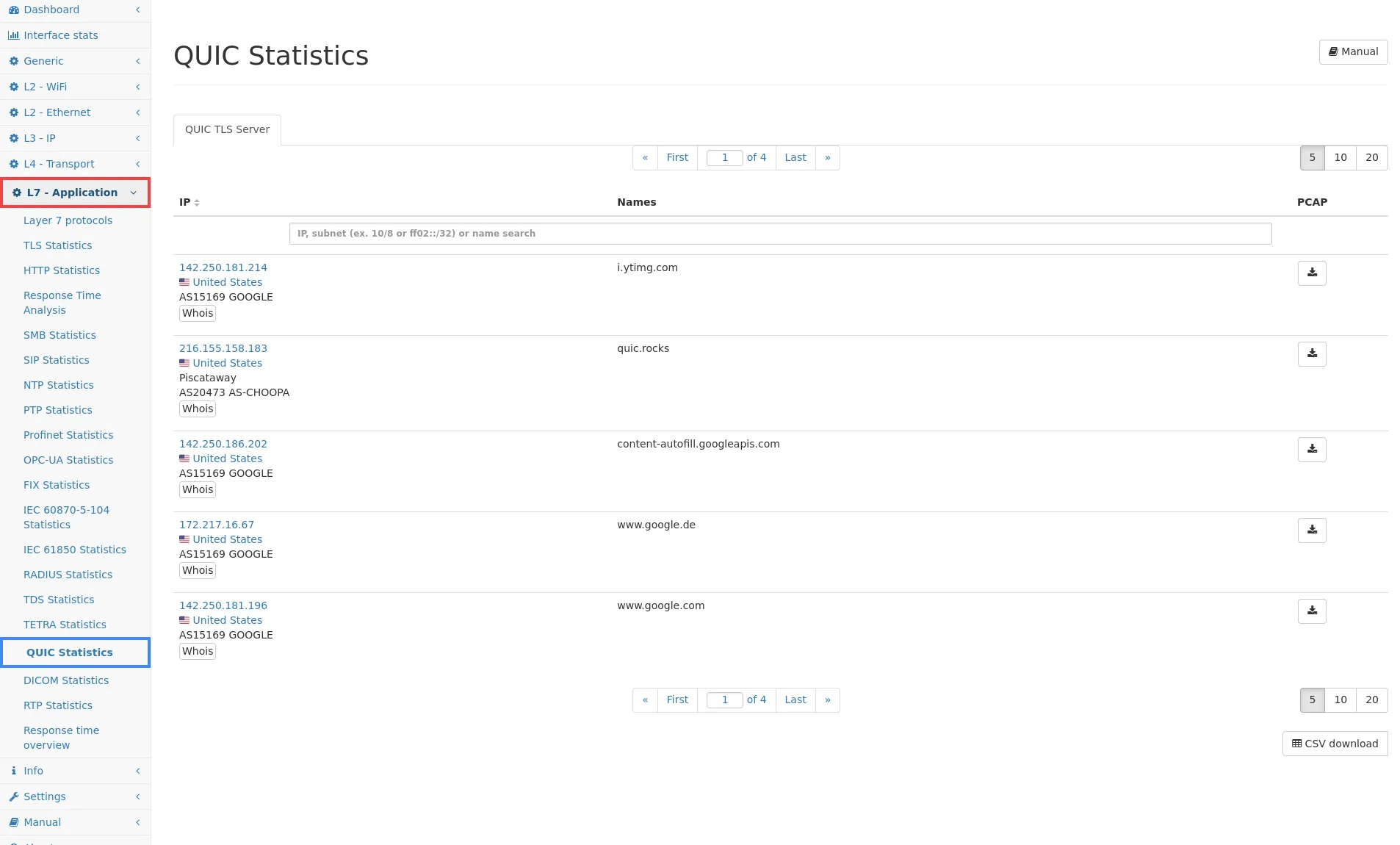This screenshot has width=1400, height=845.
Task: Go to next page using top » arrow
Action: [828, 158]
